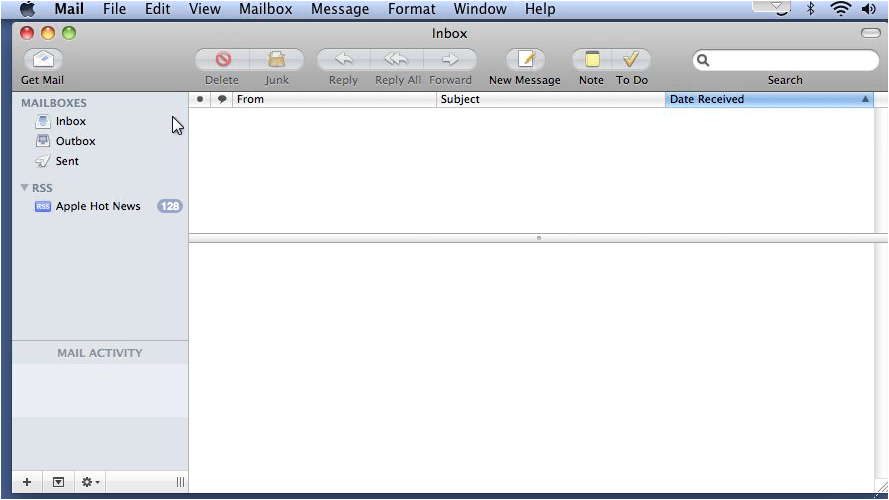Image resolution: width=889 pixels, height=500 pixels.
Task: Open the Mailbox menu
Action: tap(265, 9)
